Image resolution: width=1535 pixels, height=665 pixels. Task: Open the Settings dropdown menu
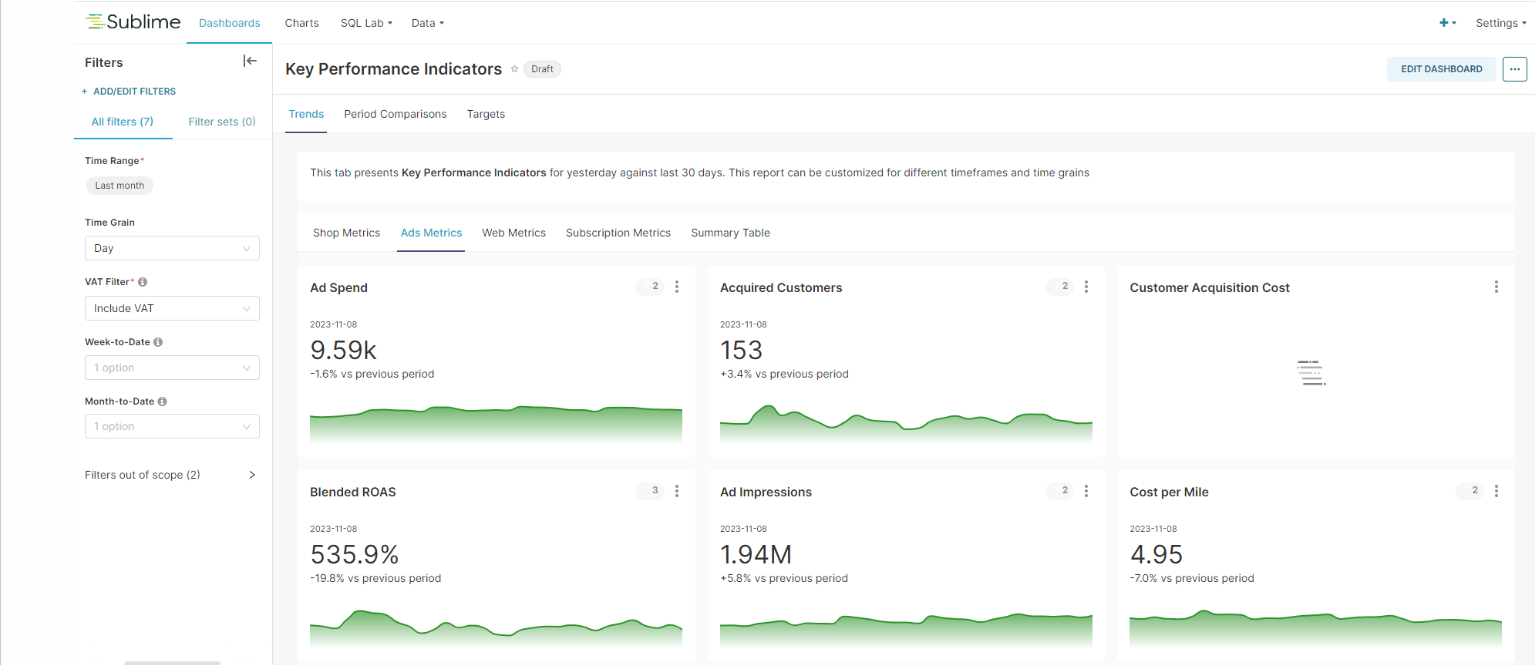(x=1501, y=23)
